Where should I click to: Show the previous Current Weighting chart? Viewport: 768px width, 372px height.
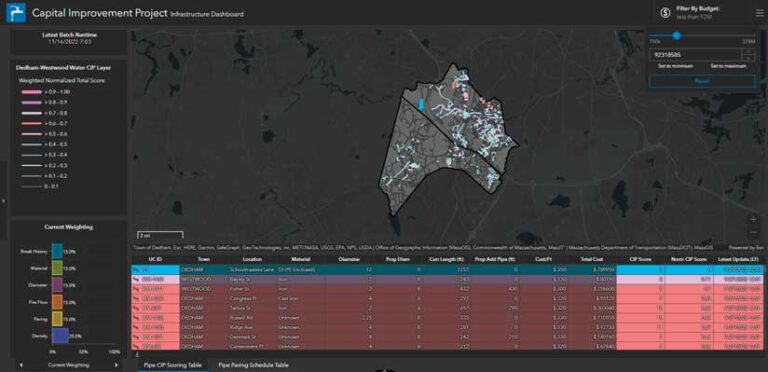point(21,365)
